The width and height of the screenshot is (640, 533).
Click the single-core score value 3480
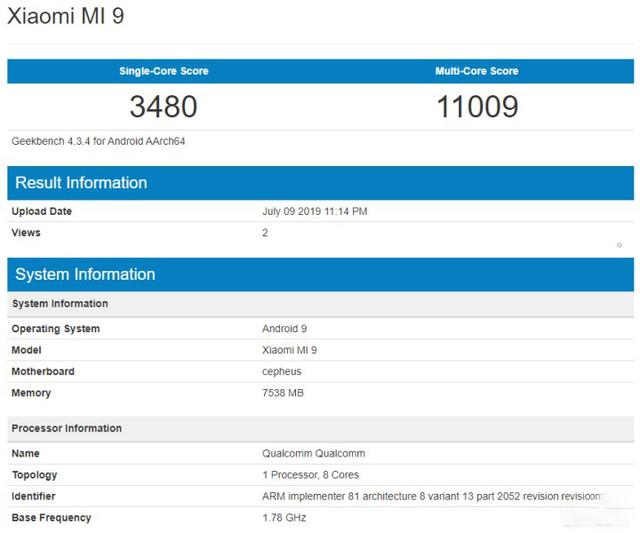click(x=163, y=107)
